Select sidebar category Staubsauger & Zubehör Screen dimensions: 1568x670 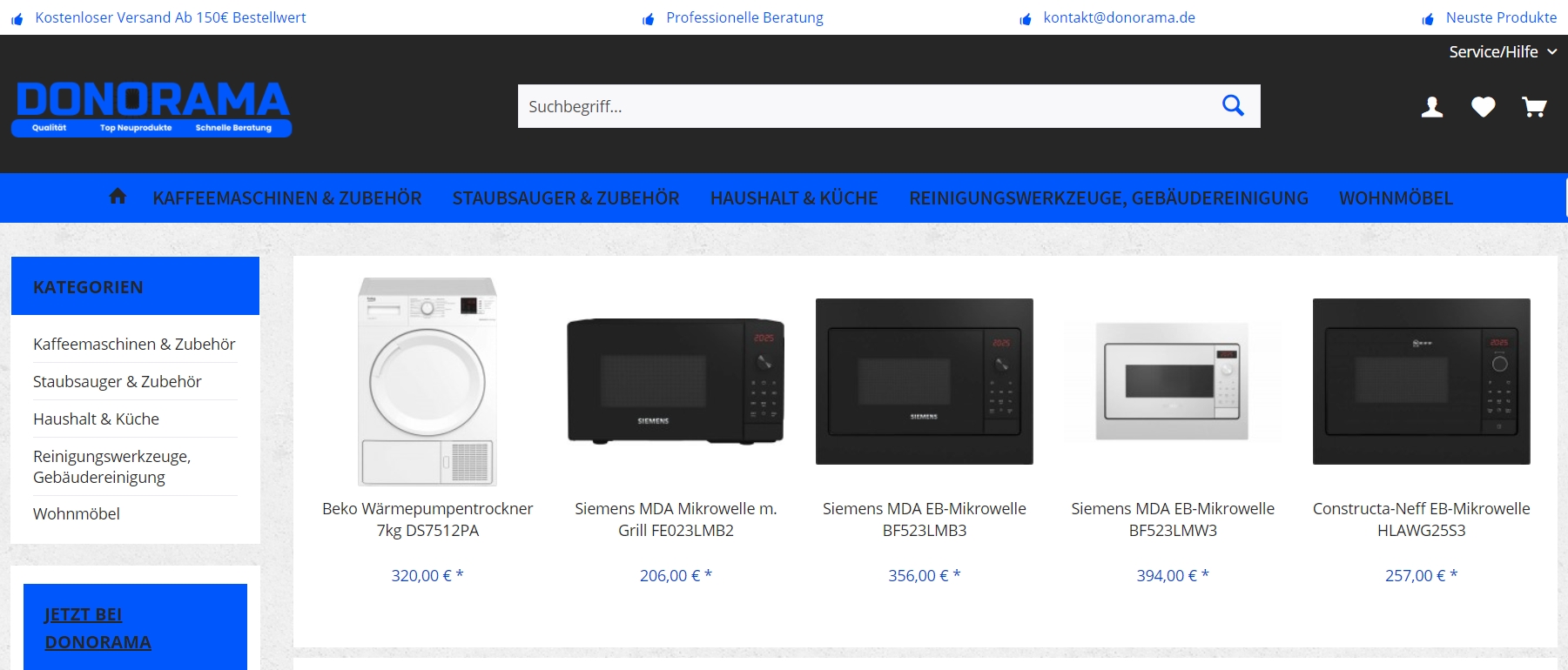[118, 382]
